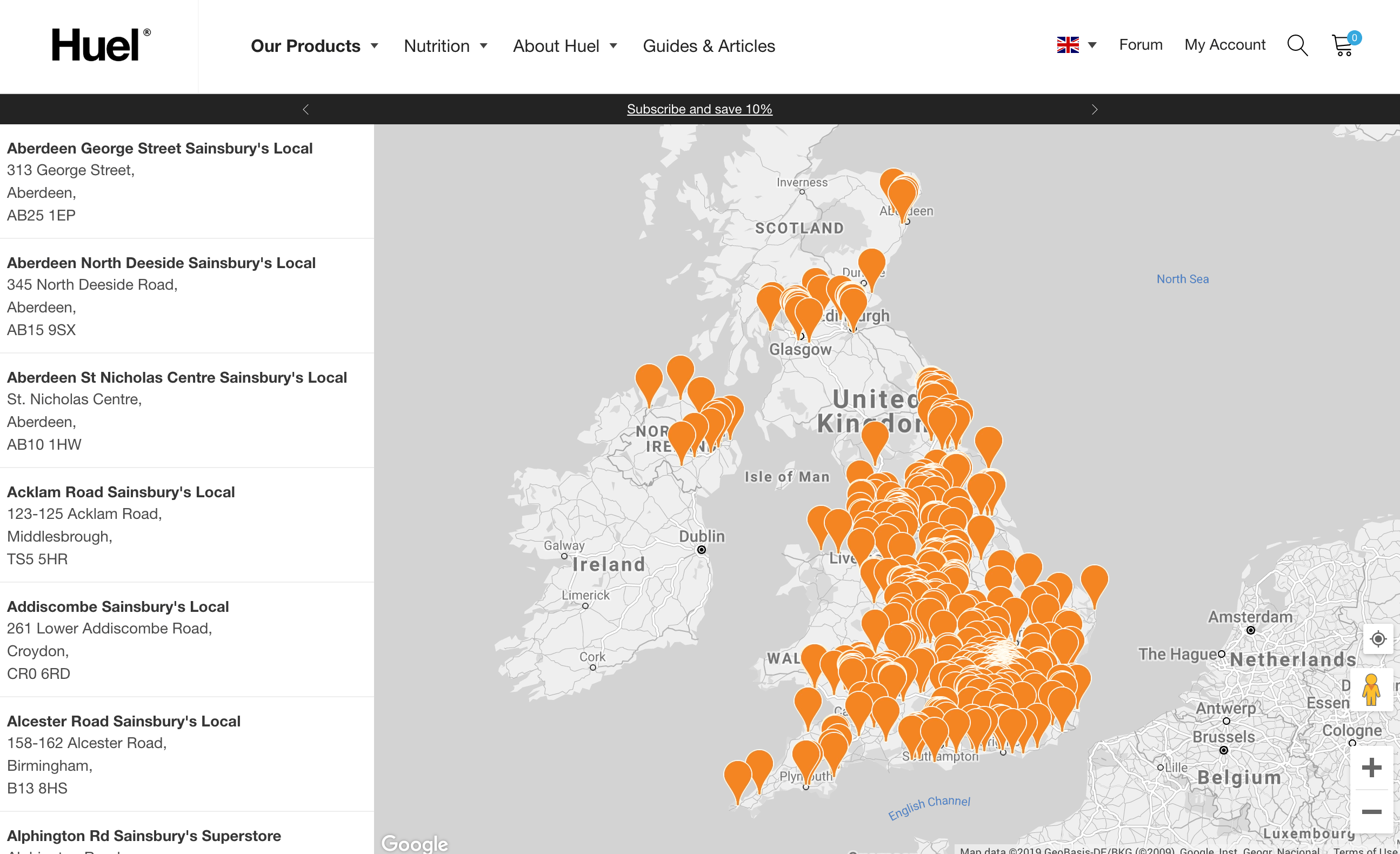Open the About Huel menu
This screenshot has width=1400, height=854.
point(556,46)
